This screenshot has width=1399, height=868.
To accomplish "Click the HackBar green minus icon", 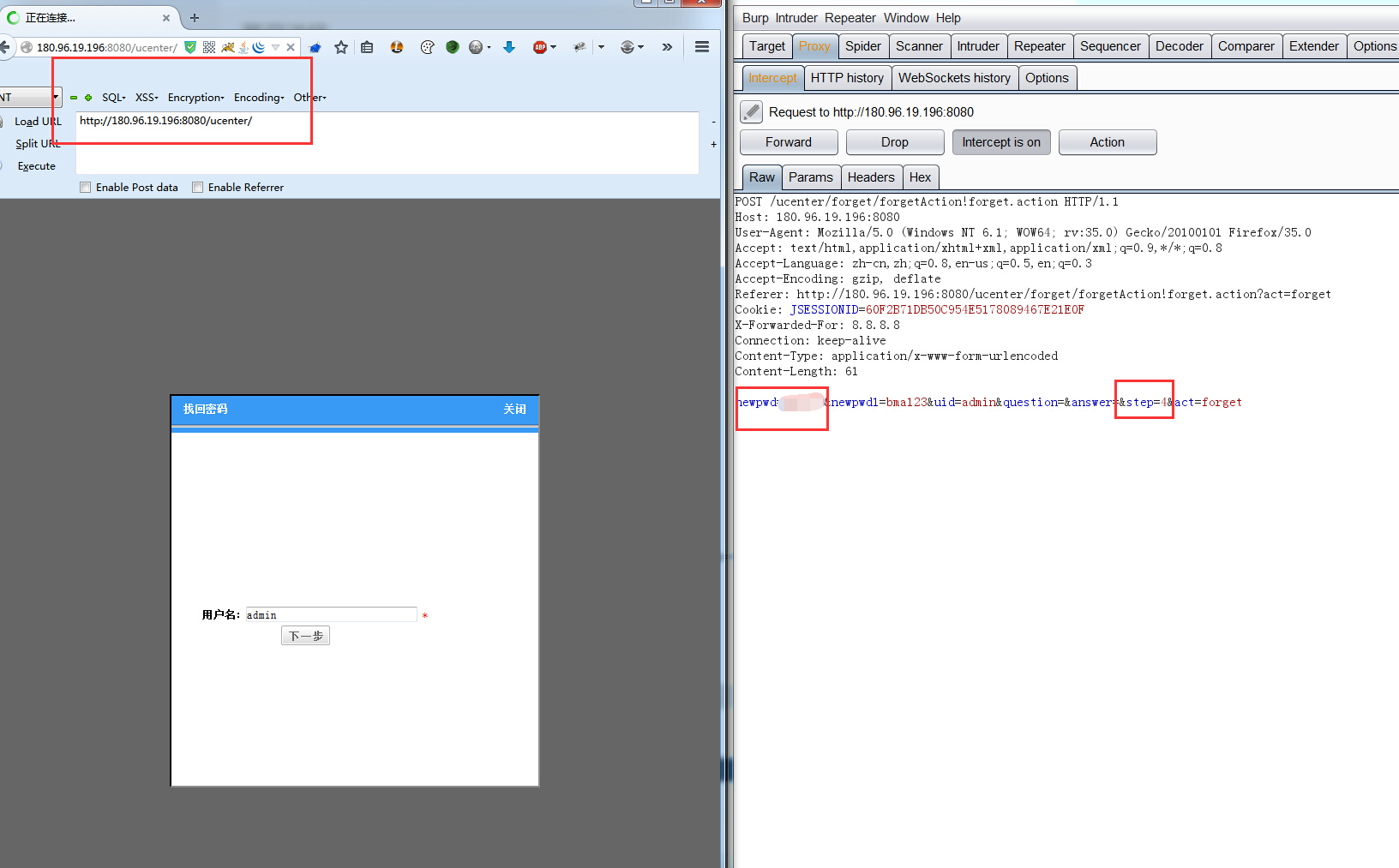I will 74,98.
